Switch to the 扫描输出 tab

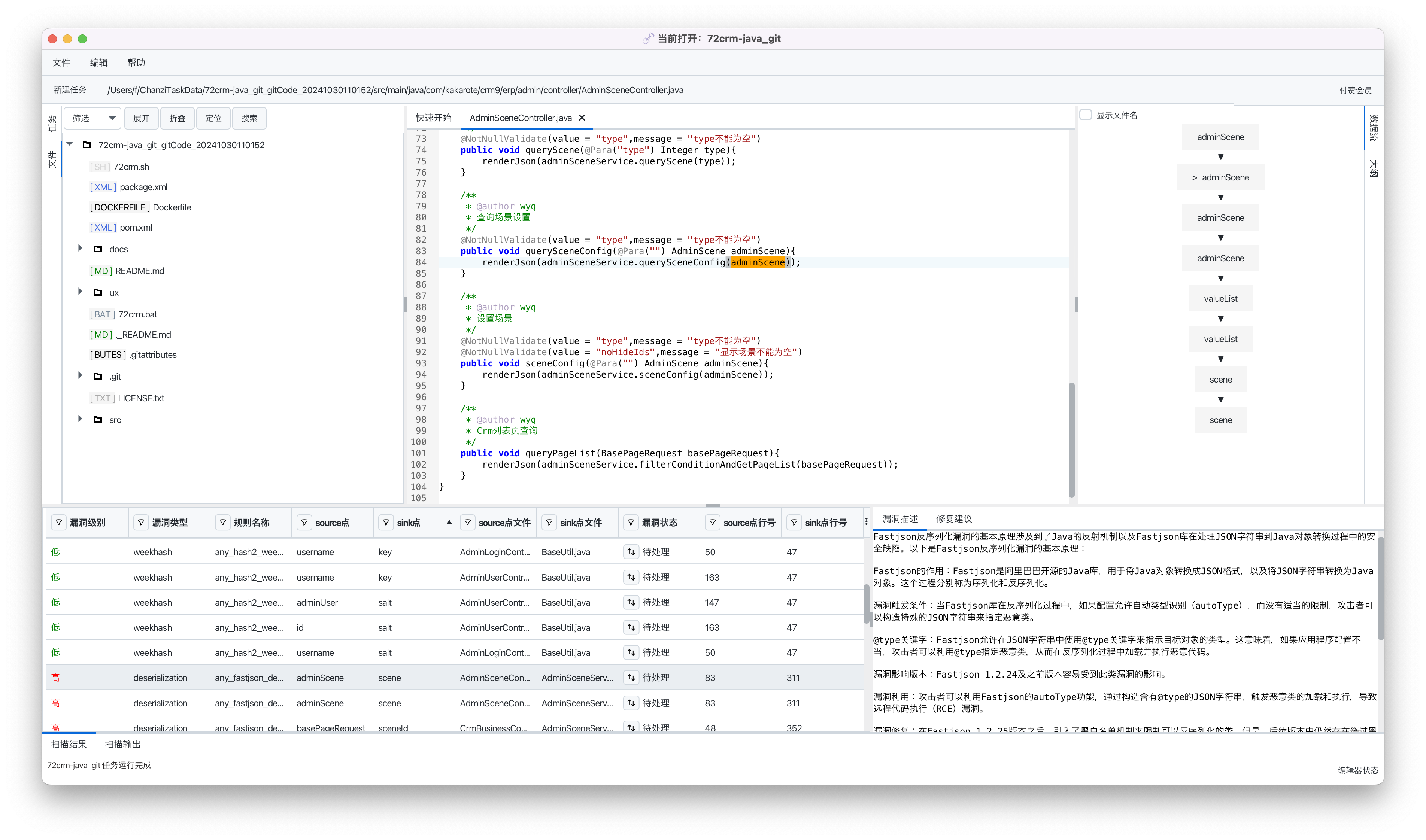(122, 744)
